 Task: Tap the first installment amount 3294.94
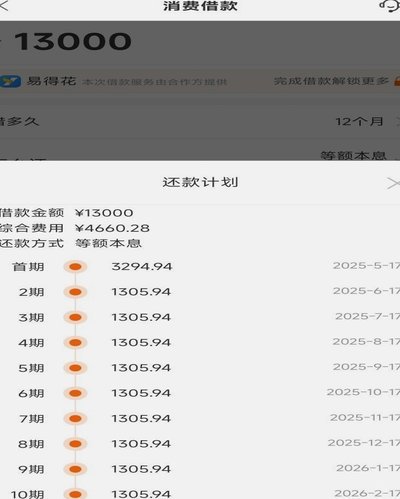point(142,267)
